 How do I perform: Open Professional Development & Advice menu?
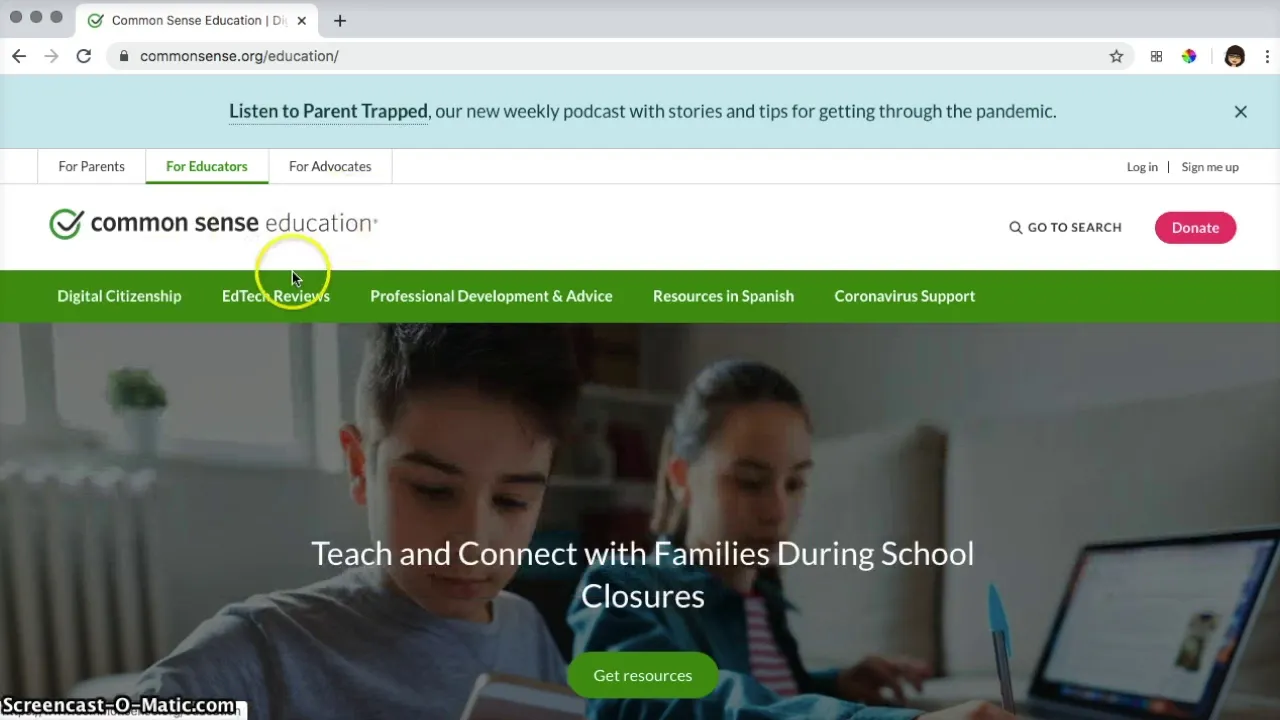pyautogui.click(x=491, y=296)
